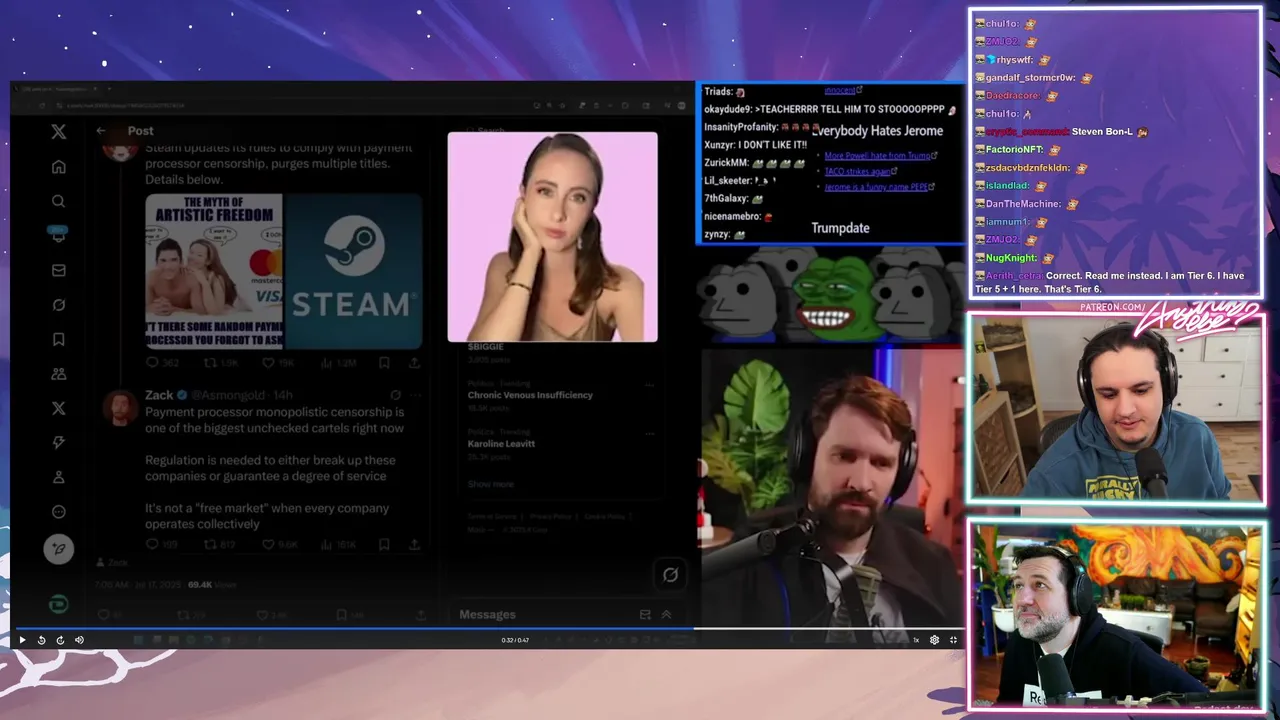Open Explore search icon in X sidebar
1280x720 pixels.
[59, 201]
